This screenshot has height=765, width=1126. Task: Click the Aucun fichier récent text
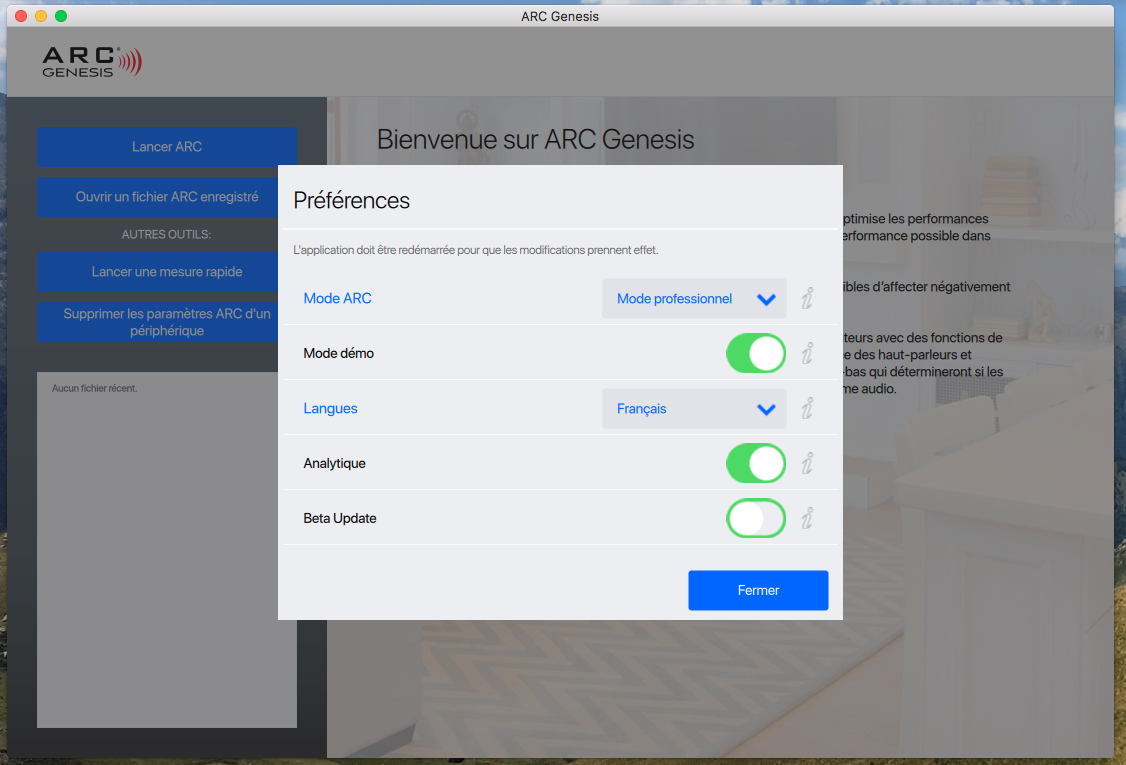[94, 388]
